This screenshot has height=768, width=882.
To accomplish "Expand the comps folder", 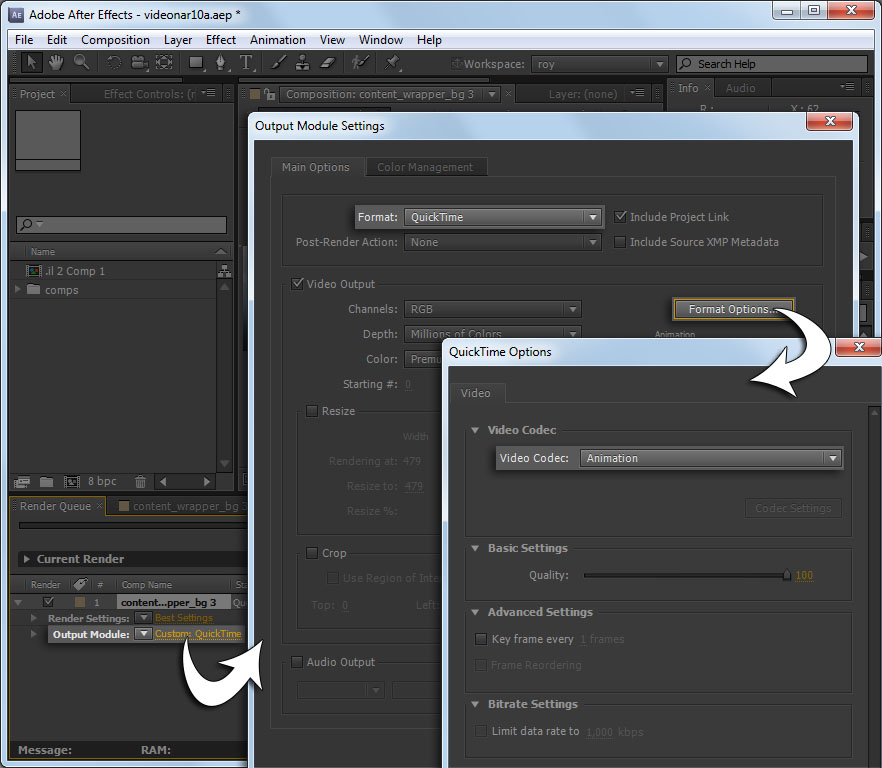I will (17, 289).
